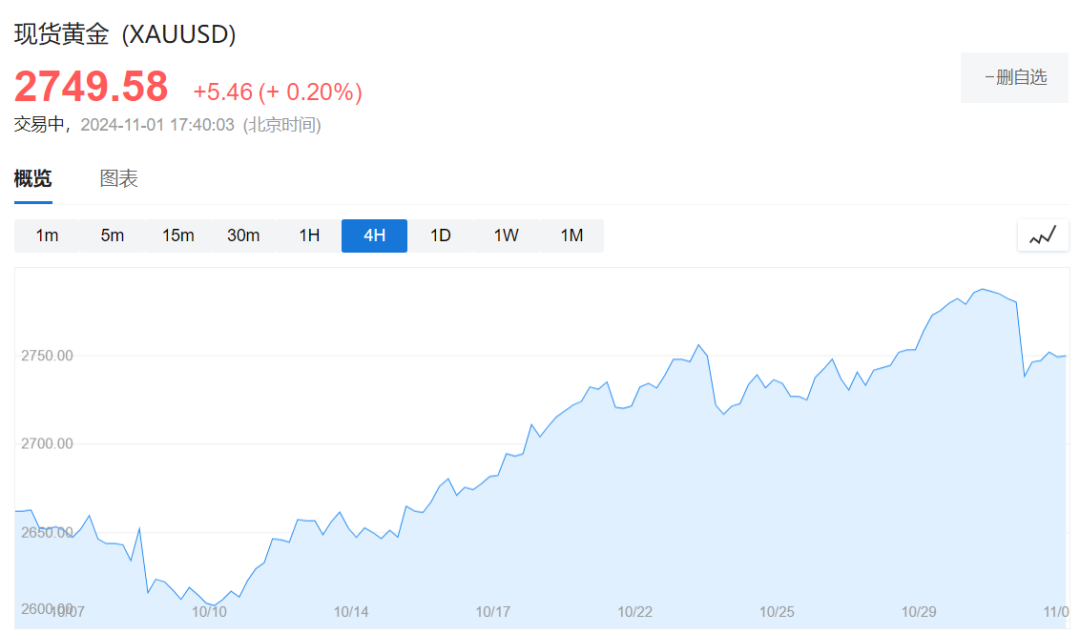This screenshot has height=634, width=1080.
Task: Click the 删自选 button
Action: click(x=1015, y=77)
